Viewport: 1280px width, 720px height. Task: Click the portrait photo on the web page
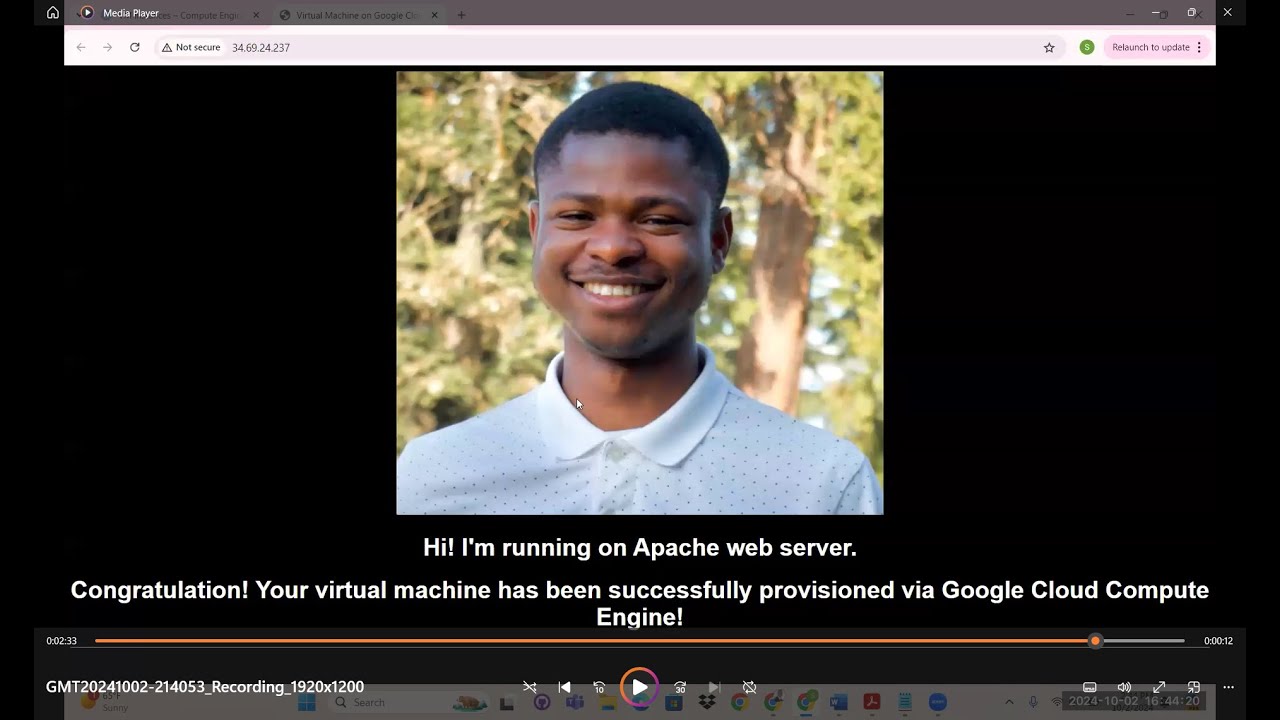tap(640, 293)
